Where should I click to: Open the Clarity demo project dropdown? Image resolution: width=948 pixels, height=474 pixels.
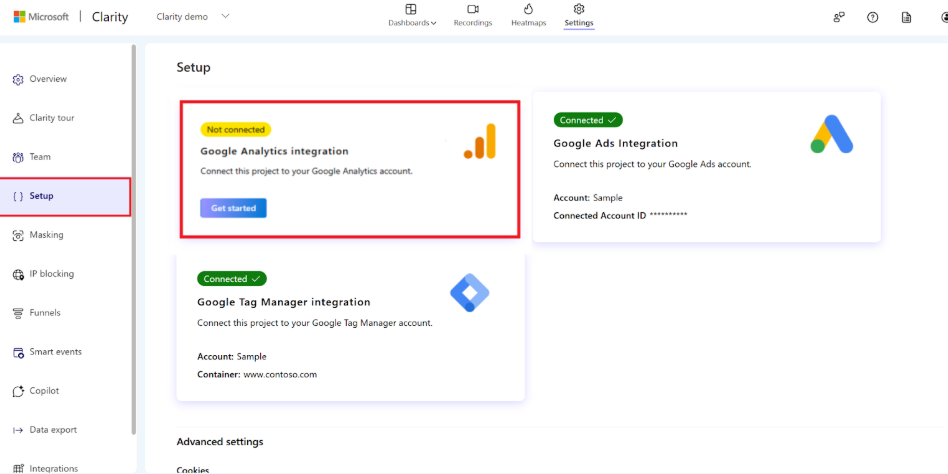(193, 17)
